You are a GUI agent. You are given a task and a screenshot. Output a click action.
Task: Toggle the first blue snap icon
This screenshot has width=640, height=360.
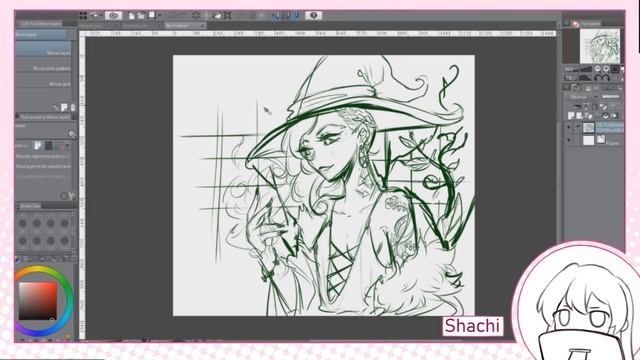coord(276,16)
